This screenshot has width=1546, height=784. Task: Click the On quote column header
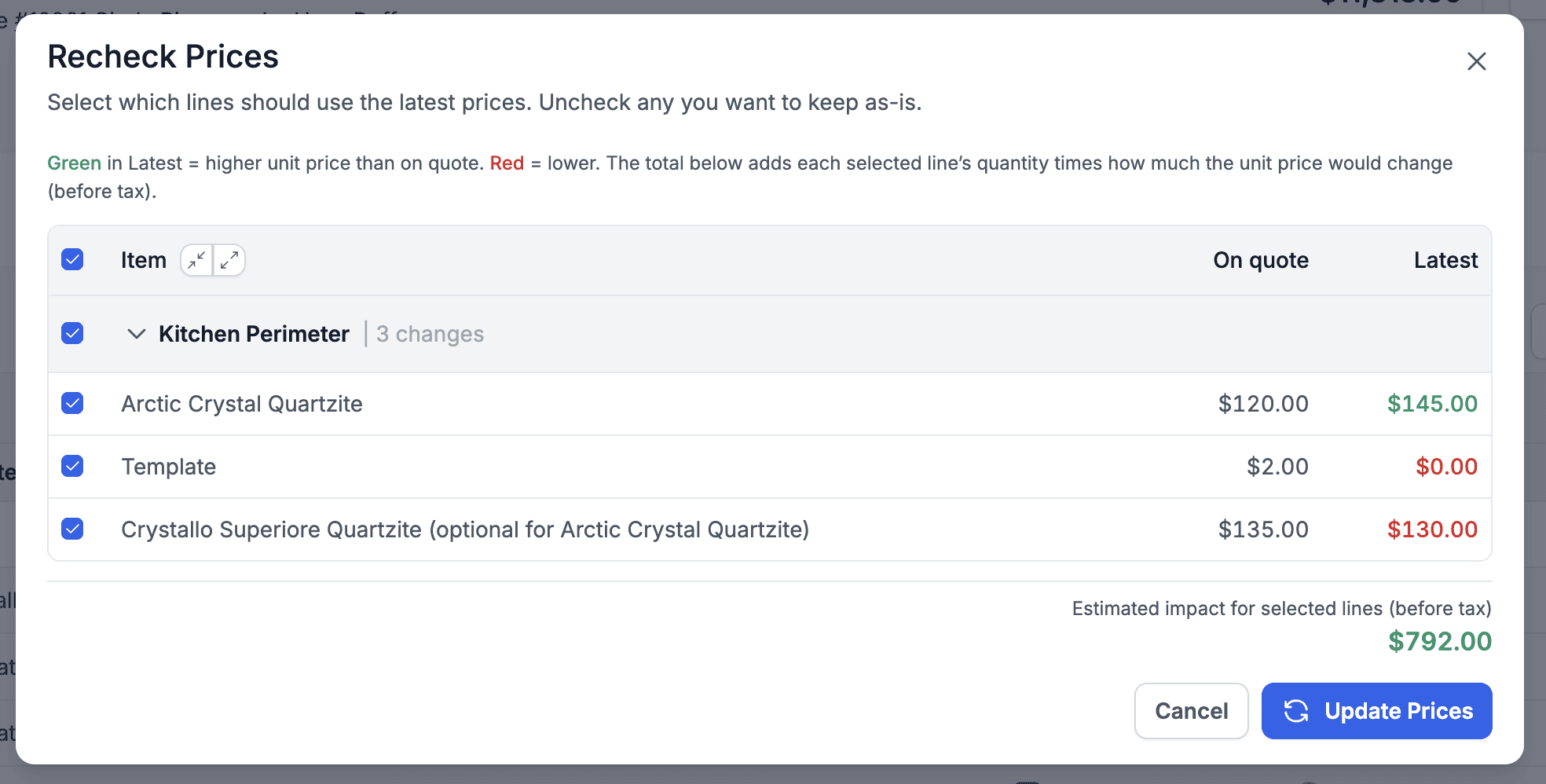coord(1260,260)
